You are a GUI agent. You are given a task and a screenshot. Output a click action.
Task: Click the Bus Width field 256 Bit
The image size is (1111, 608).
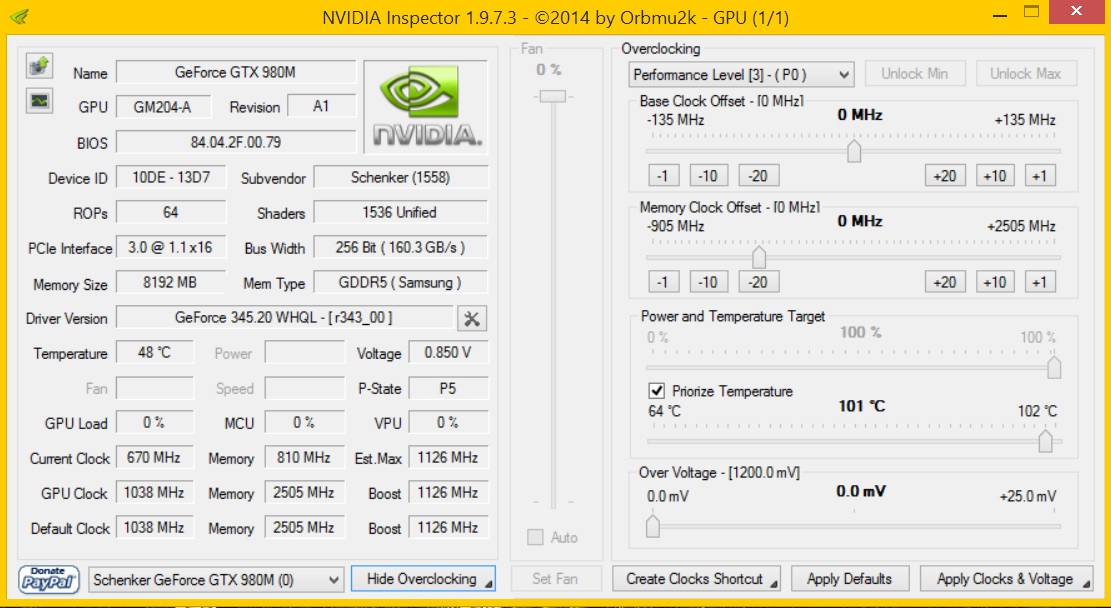(400, 247)
